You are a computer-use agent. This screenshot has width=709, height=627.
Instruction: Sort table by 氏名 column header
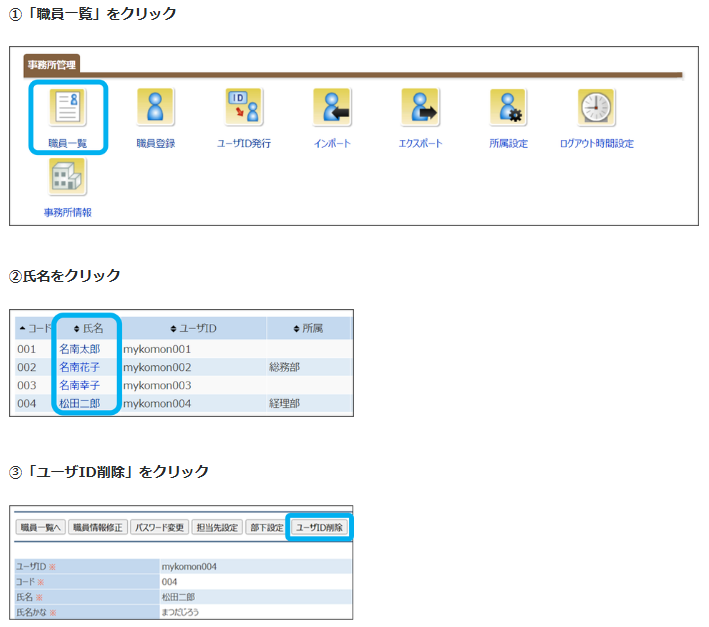click(88, 328)
